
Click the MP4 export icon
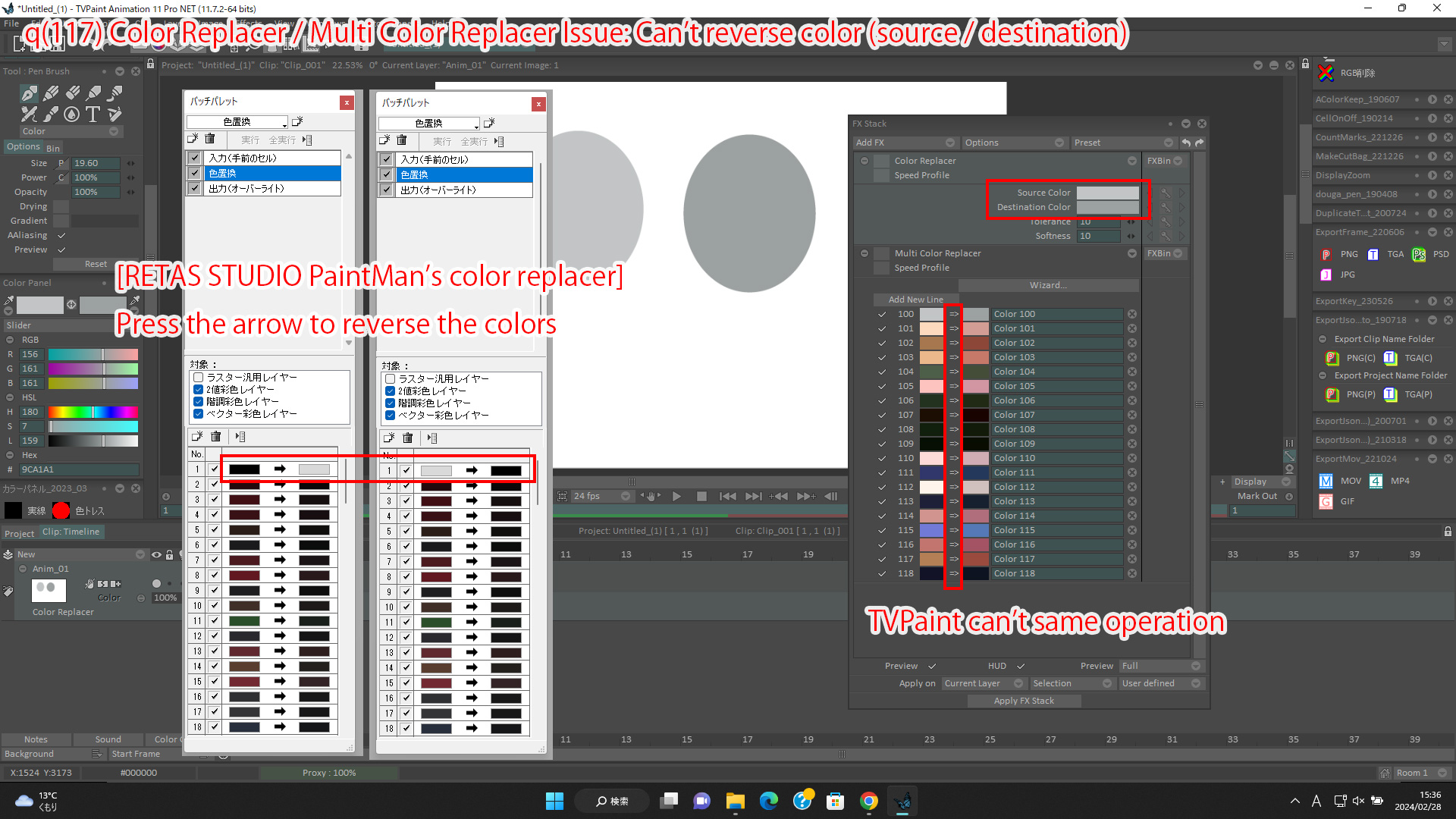coord(1376,481)
